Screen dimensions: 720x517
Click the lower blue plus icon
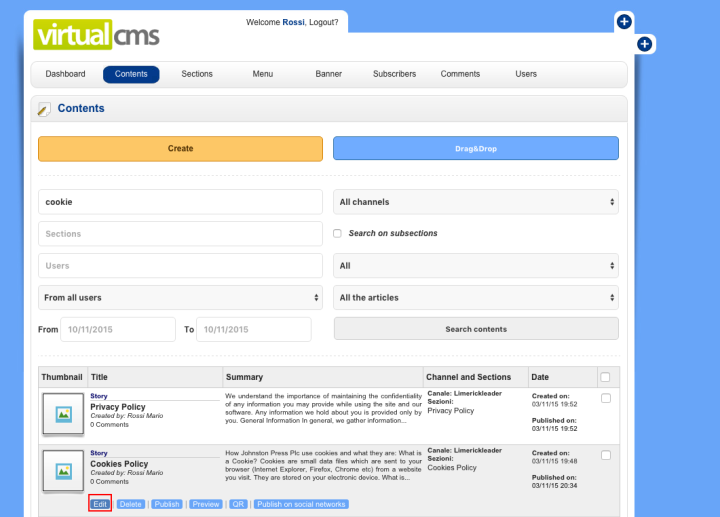(644, 44)
